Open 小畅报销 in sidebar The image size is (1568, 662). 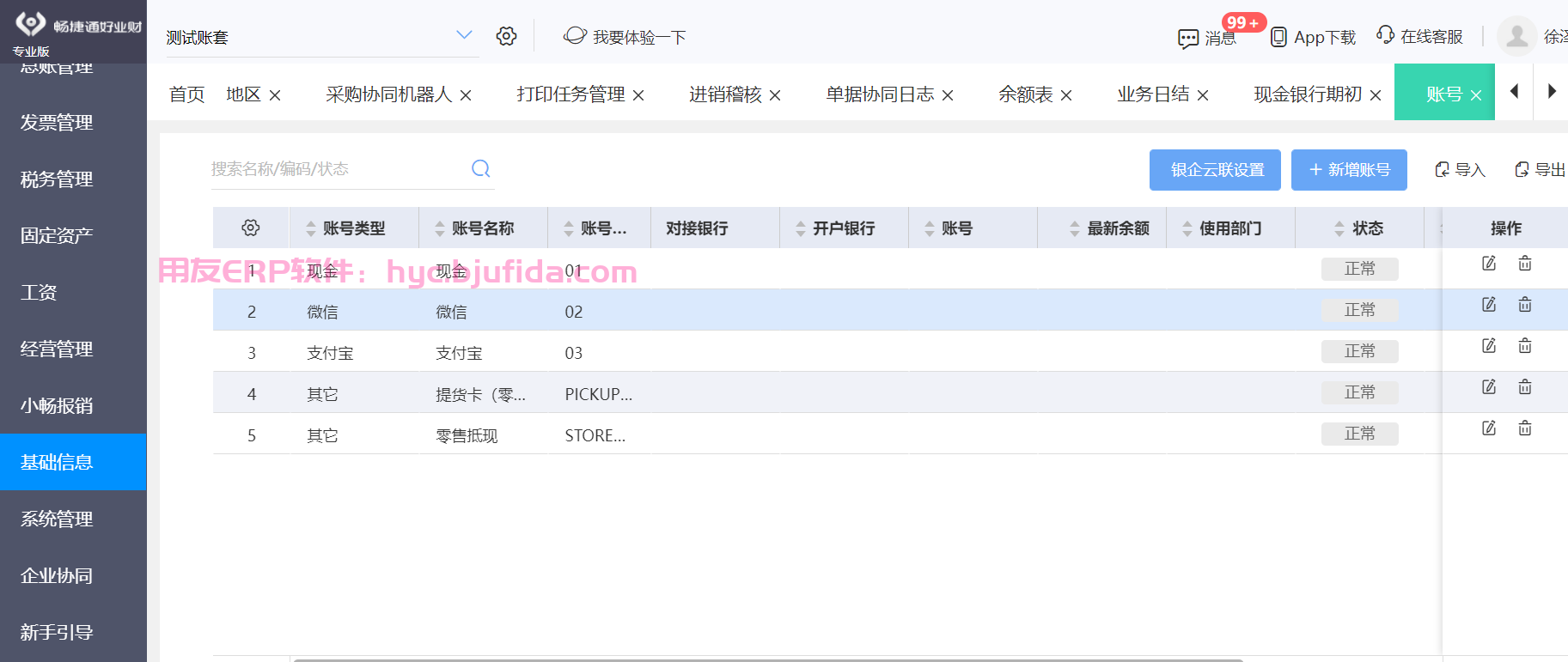[x=73, y=406]
